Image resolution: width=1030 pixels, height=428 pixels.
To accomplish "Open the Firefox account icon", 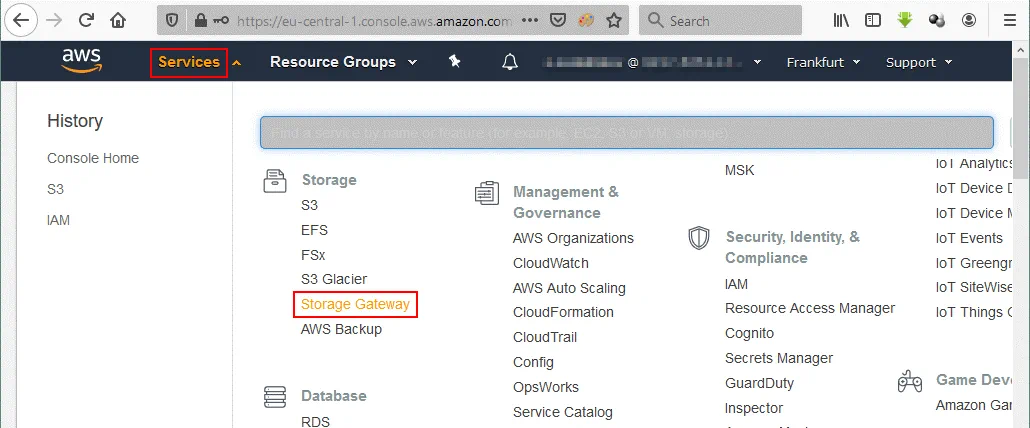I will pos(969,20).
